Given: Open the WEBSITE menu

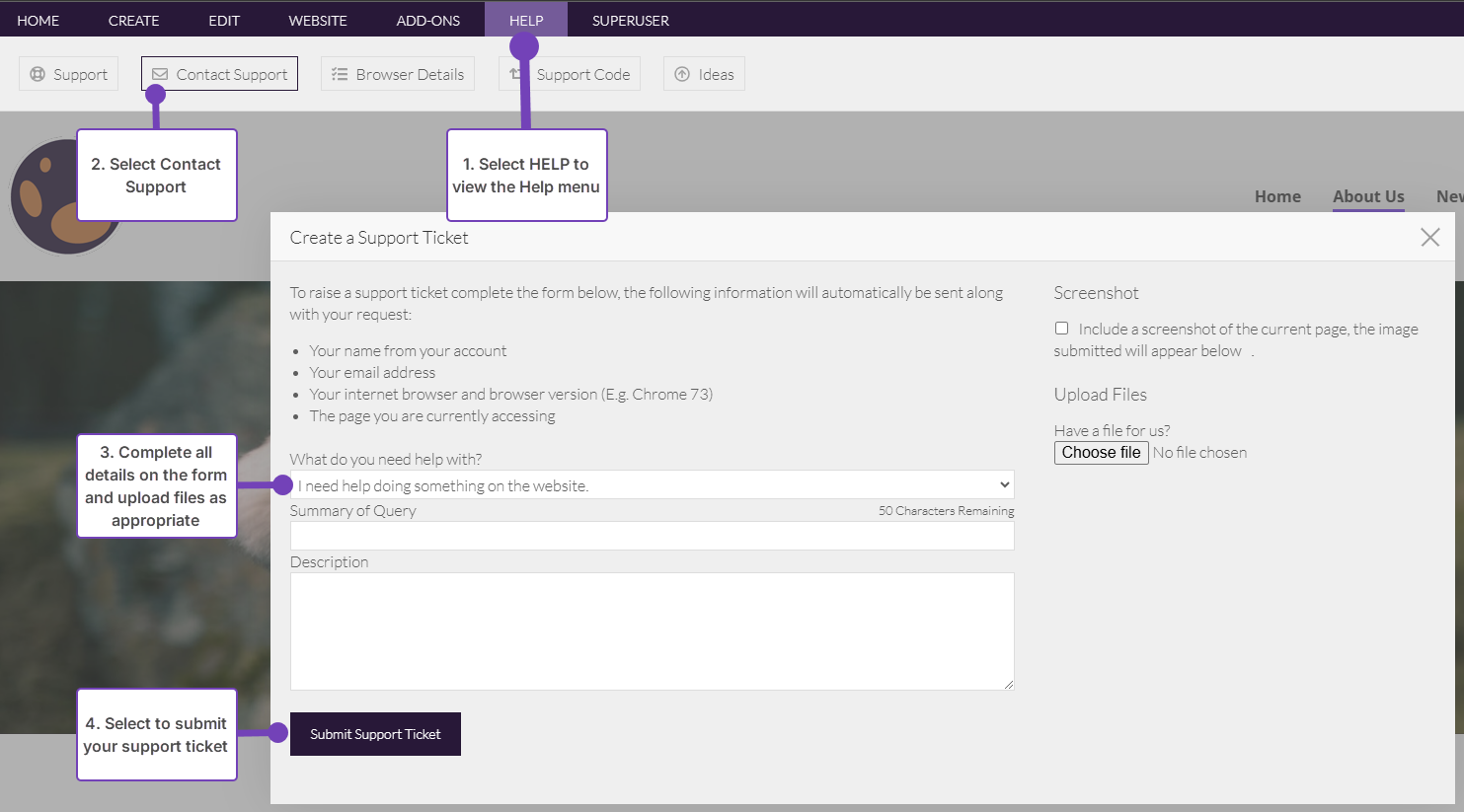Looking at the screenshot, I should pos(317,19).
